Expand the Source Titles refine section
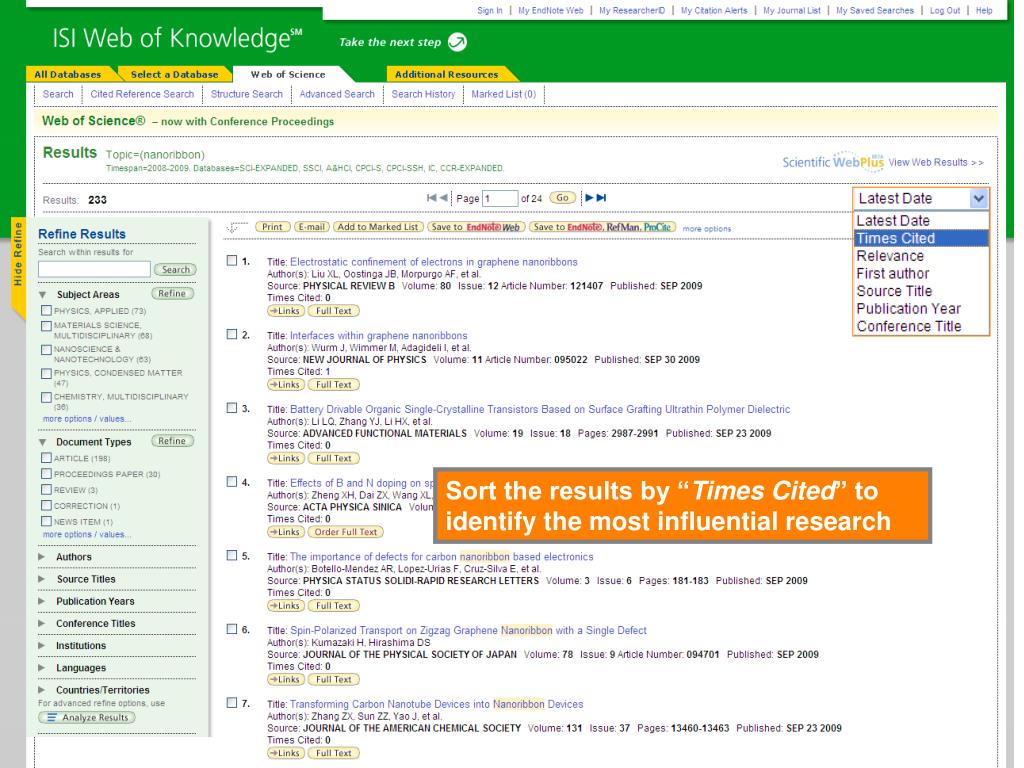 [x=42, y=579]
